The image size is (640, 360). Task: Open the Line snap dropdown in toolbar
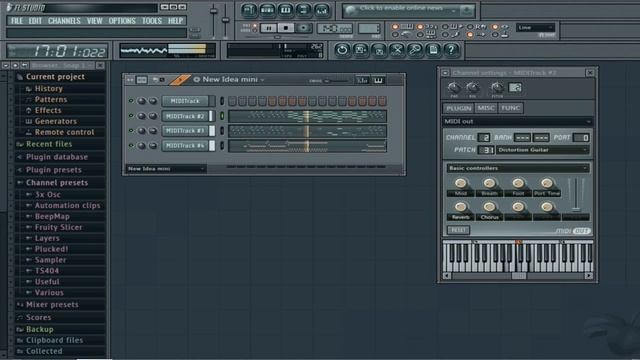[x=536, y=28]
